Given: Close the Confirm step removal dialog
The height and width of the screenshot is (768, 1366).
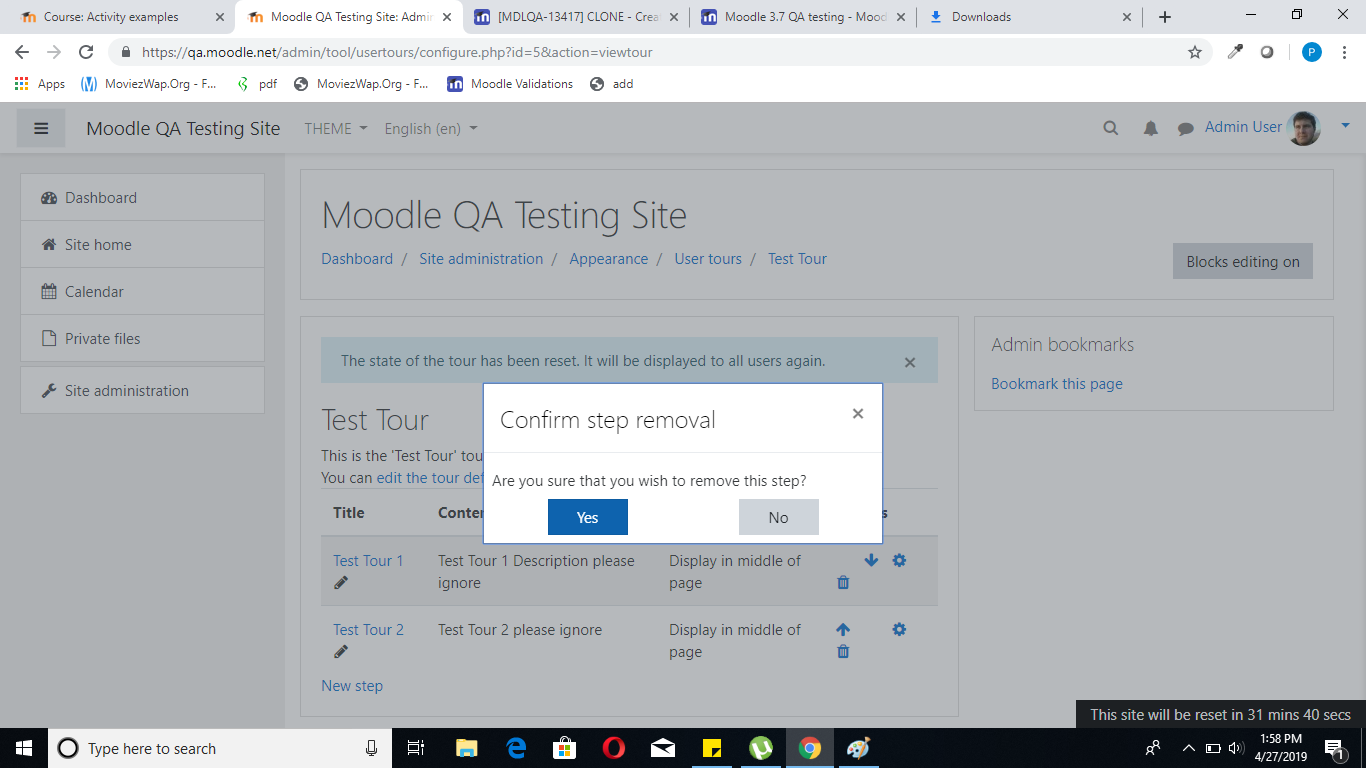Looking at the screenshot, I should point(858,413).
